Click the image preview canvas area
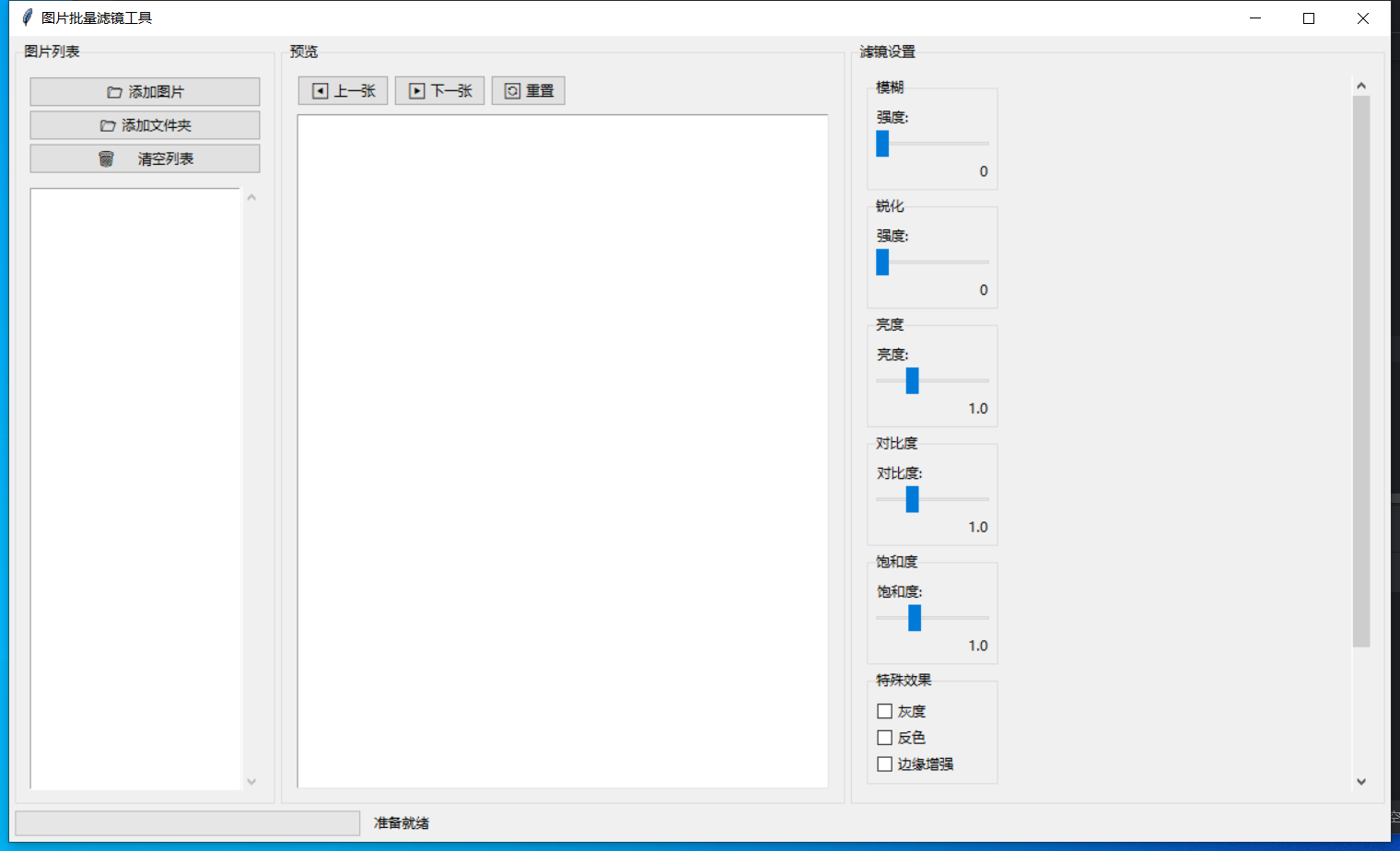The height and width of the screenshot is (851, 1400). [x=563, y=451]
